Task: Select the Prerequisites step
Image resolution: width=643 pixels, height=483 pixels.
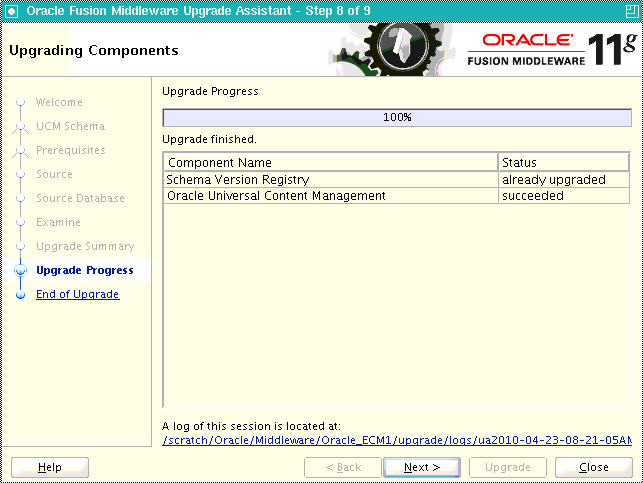Action: pyautogui.click(x=71, y=150)
